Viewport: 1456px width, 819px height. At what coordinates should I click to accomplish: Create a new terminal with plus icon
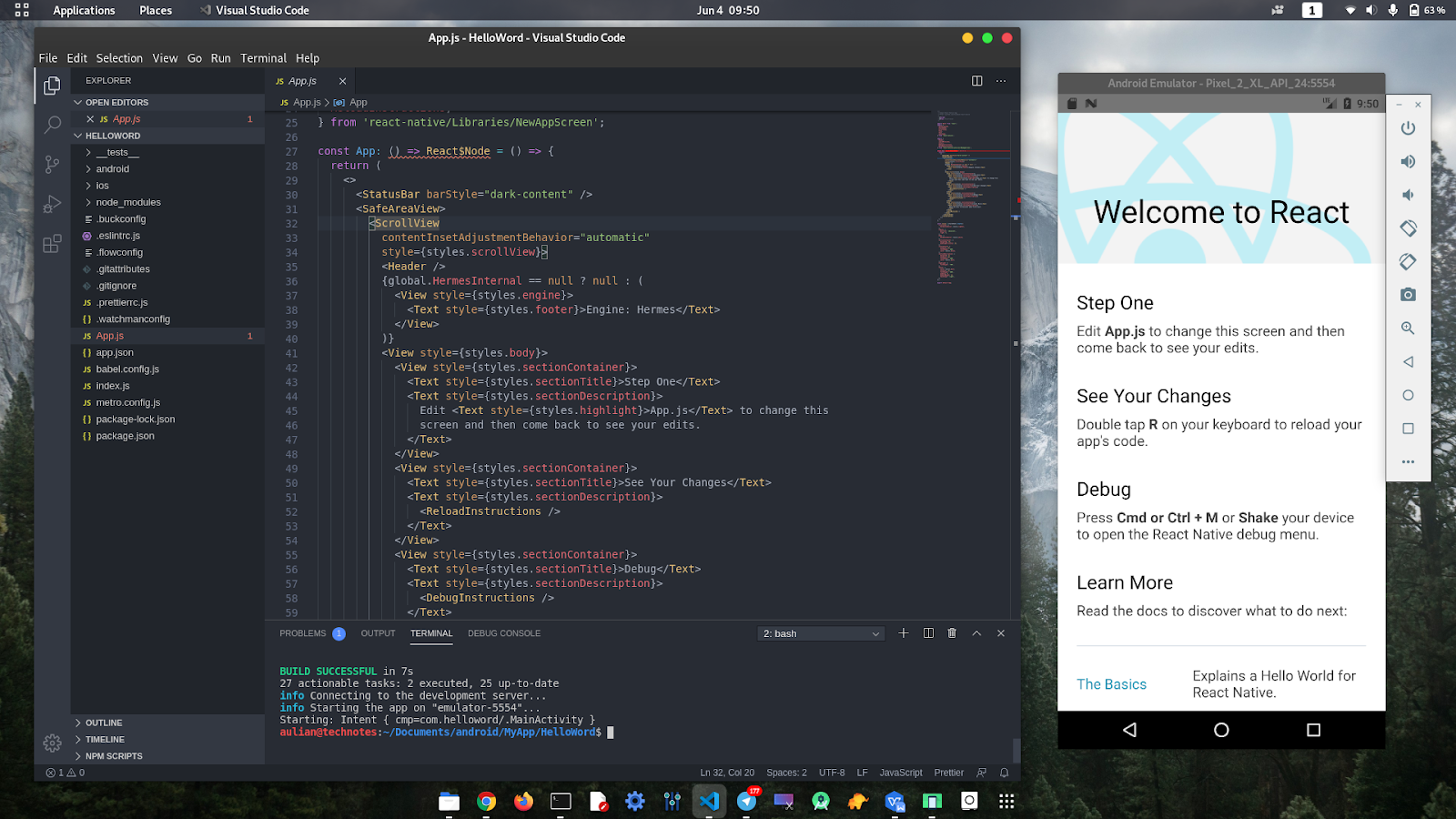904,633
